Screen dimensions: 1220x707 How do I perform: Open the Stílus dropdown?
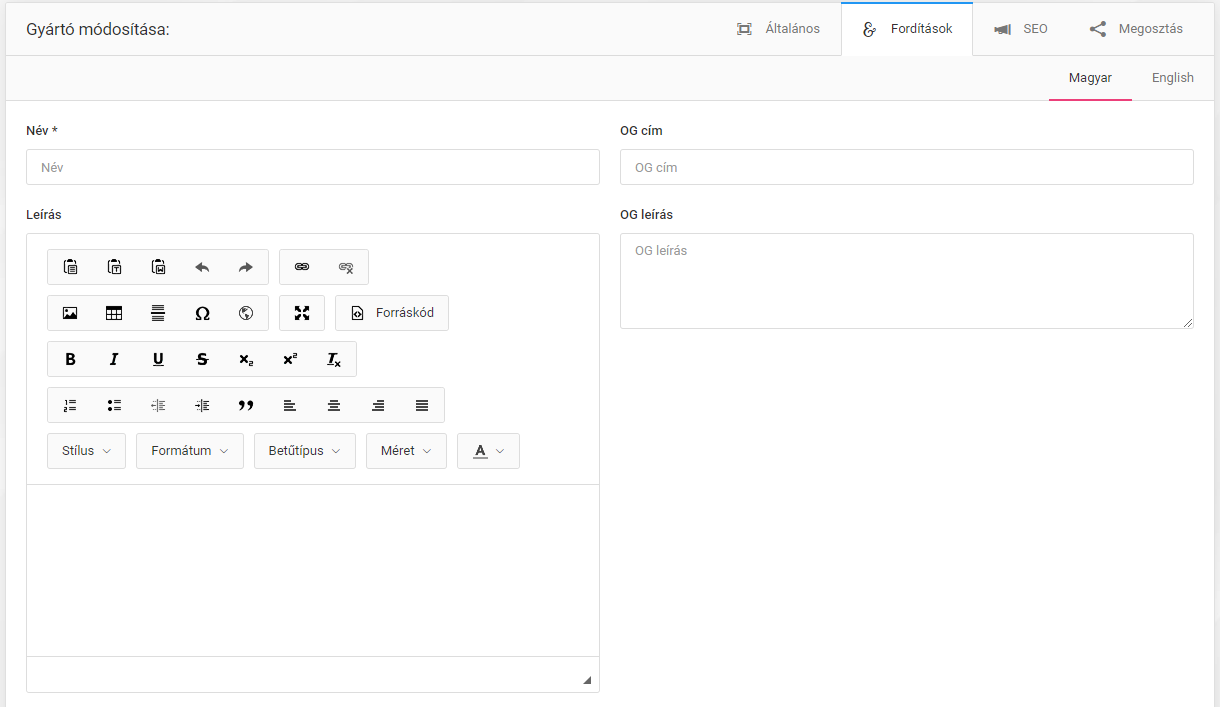tap(86, 451)
